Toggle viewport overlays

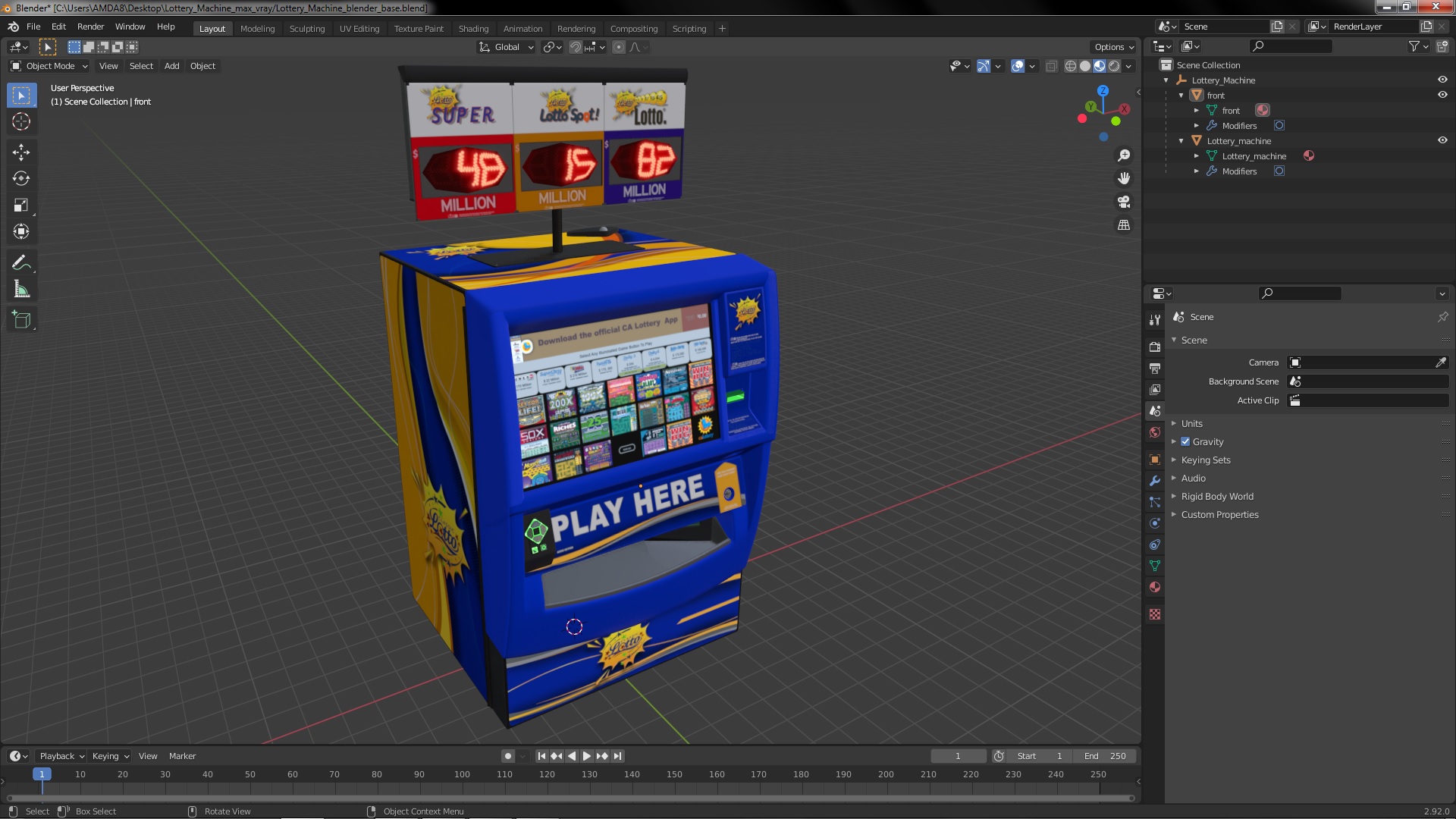pos(1018,66)
